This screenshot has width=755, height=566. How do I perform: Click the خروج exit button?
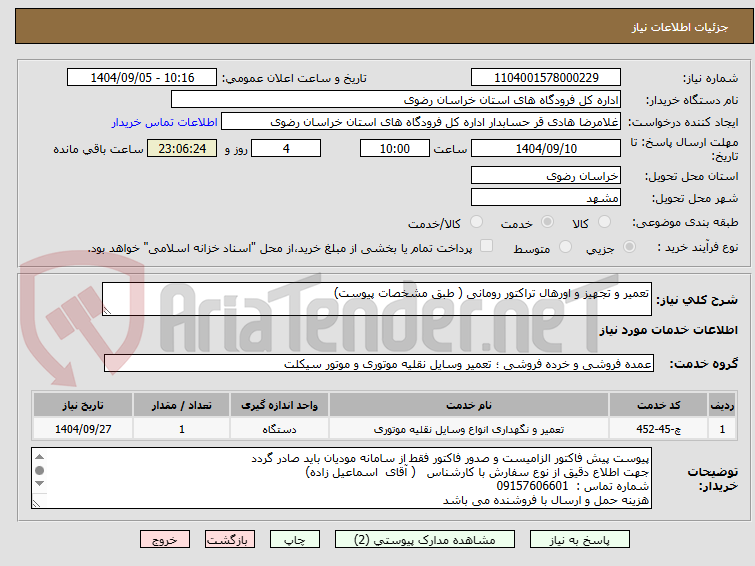(x=165, y=540)
